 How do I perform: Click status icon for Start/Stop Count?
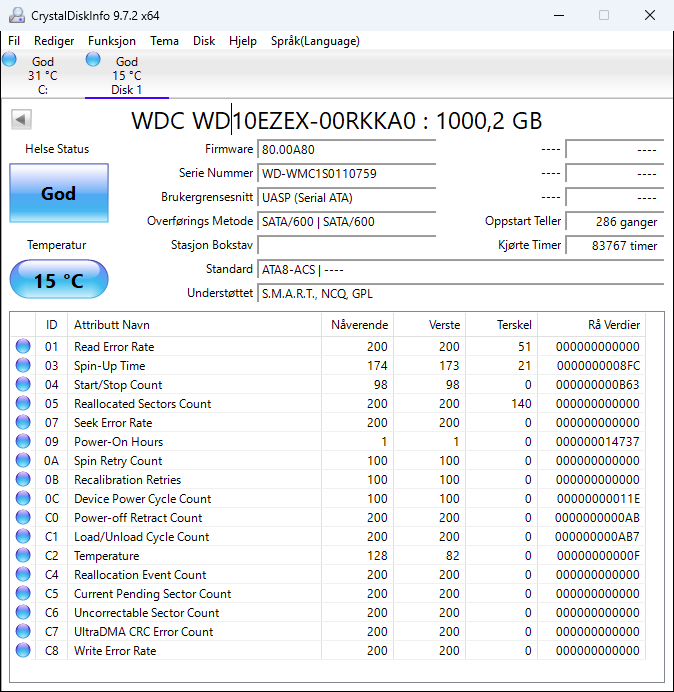(23, 384)
